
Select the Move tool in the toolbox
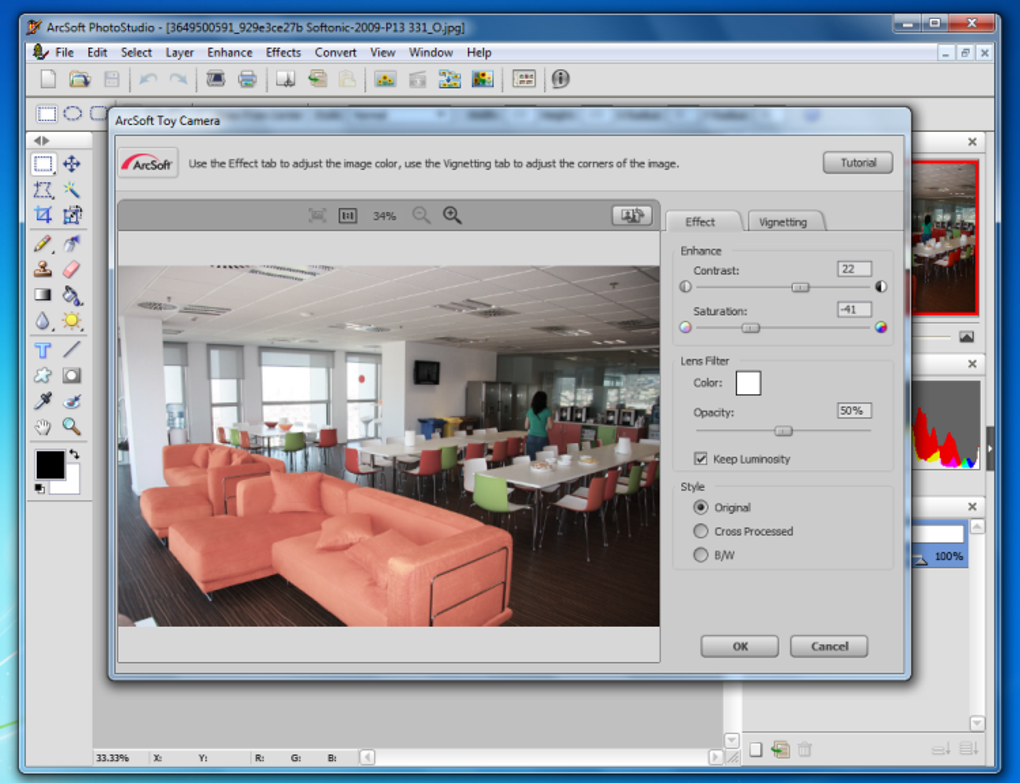click(x=72, y=164)
